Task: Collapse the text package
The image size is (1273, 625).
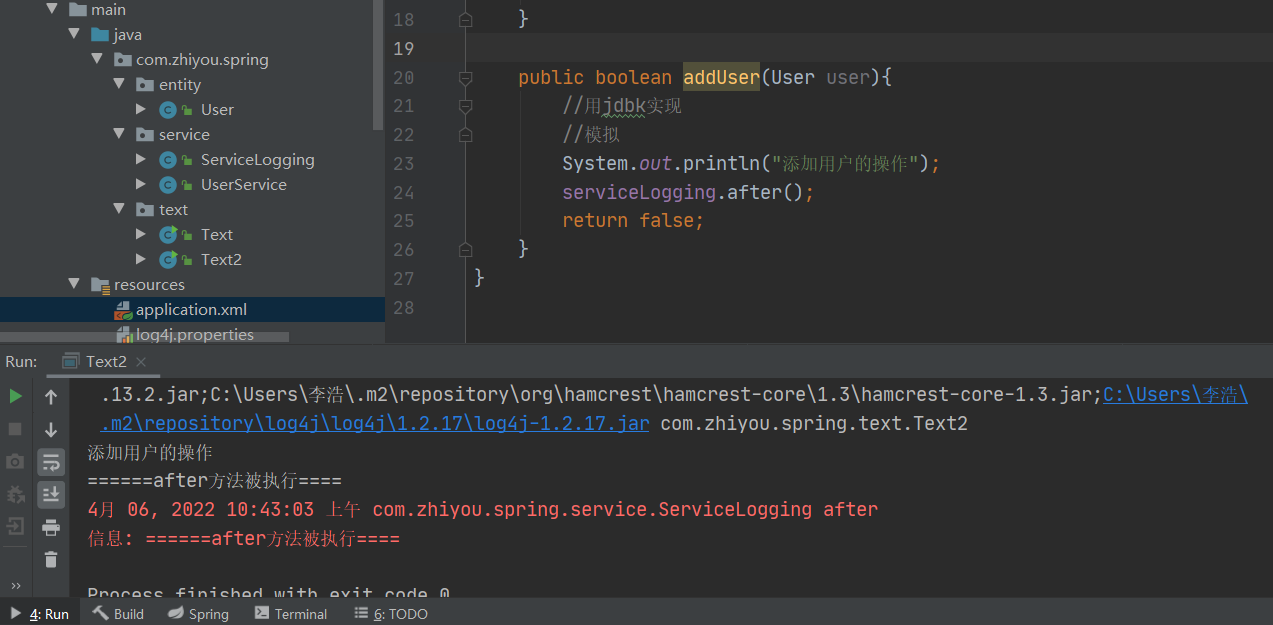Action: pyautogui.click(x=119, y=209)
